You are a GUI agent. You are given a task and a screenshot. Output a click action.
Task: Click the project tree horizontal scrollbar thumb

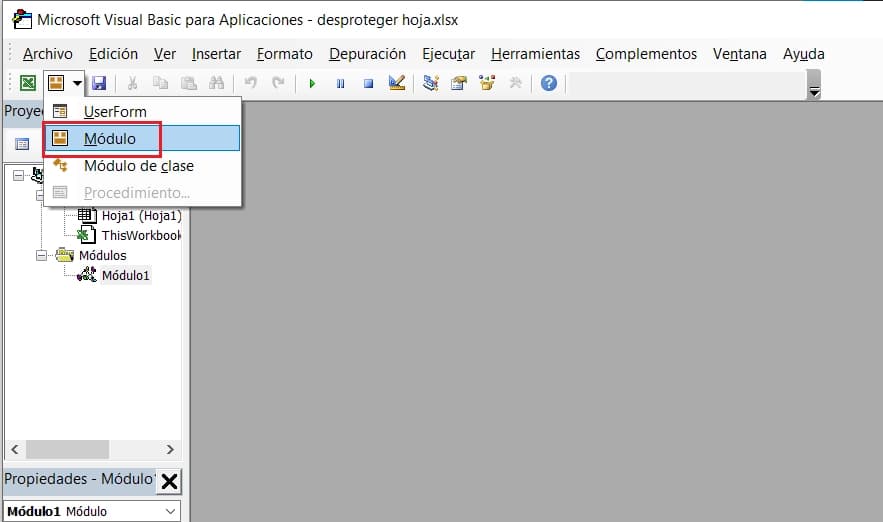67,449
